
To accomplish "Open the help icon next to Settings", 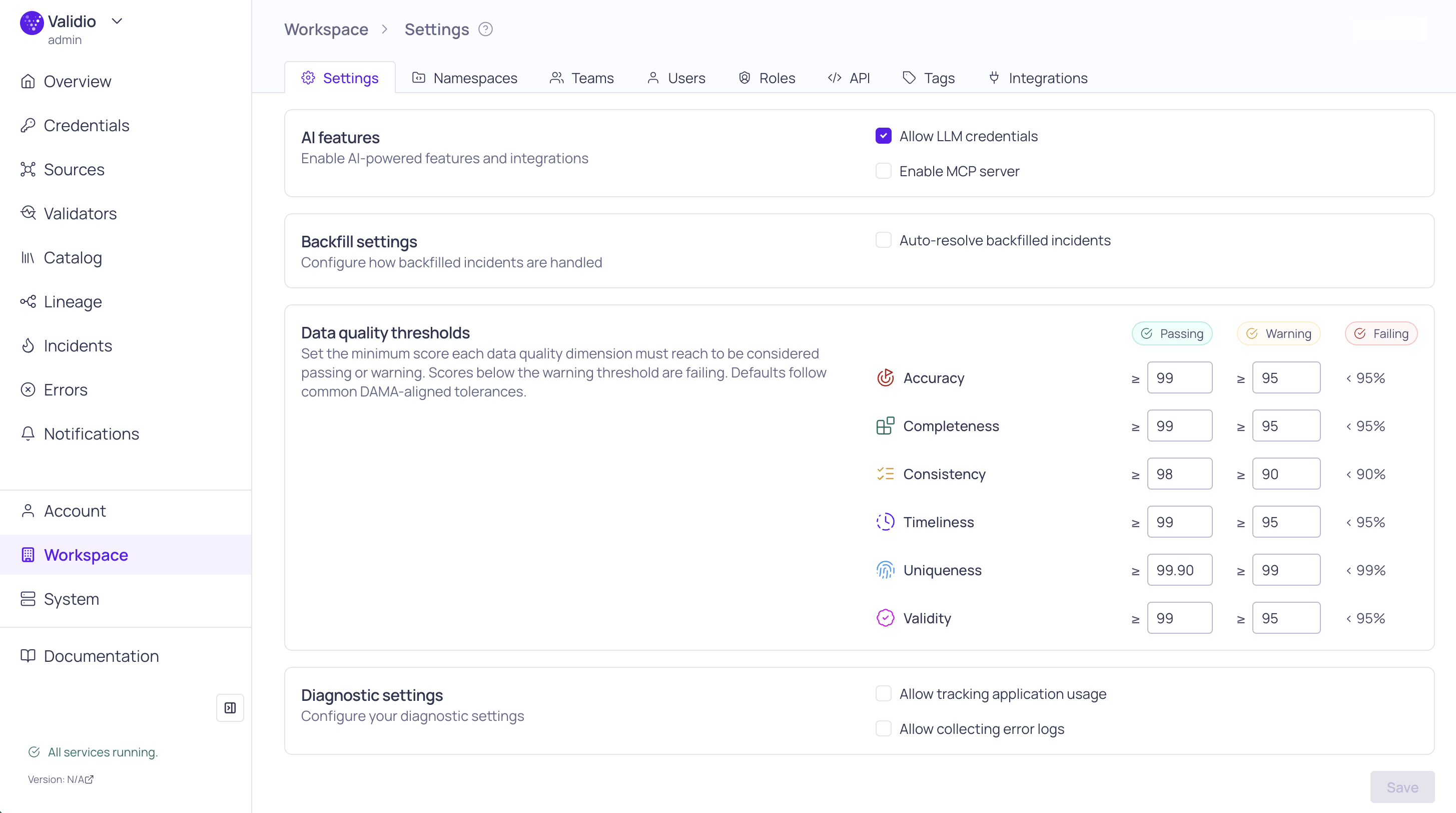I will pyautogui.click(x=485, y=29).
